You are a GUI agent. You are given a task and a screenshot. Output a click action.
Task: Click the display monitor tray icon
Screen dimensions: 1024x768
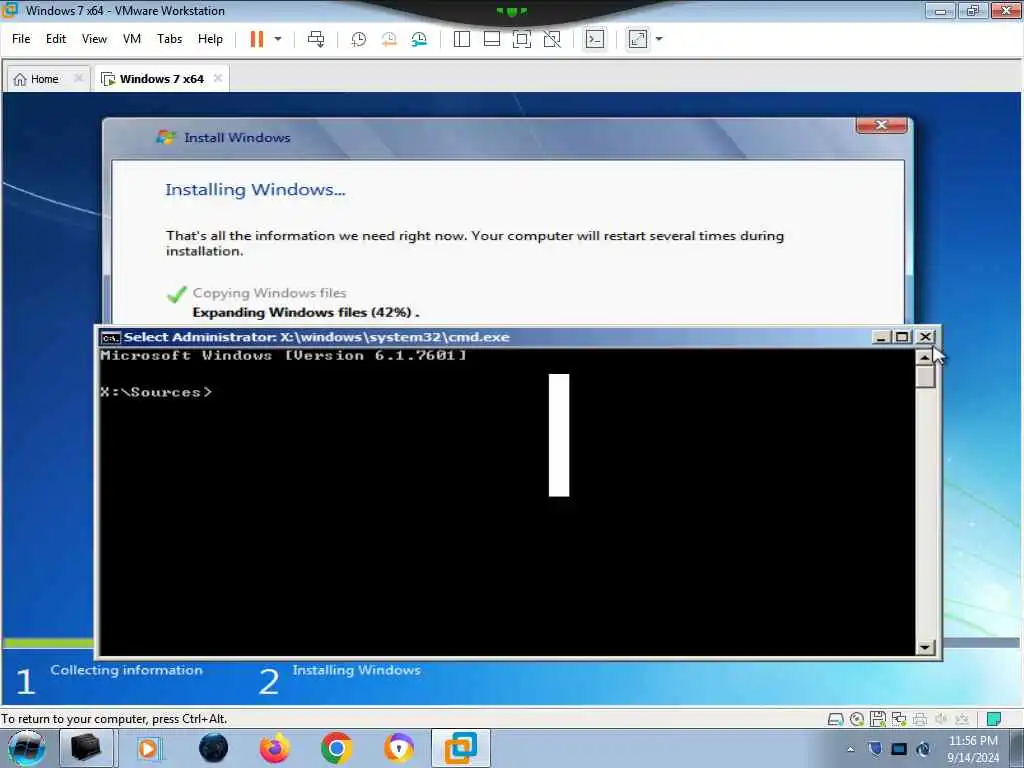point(899,749)
